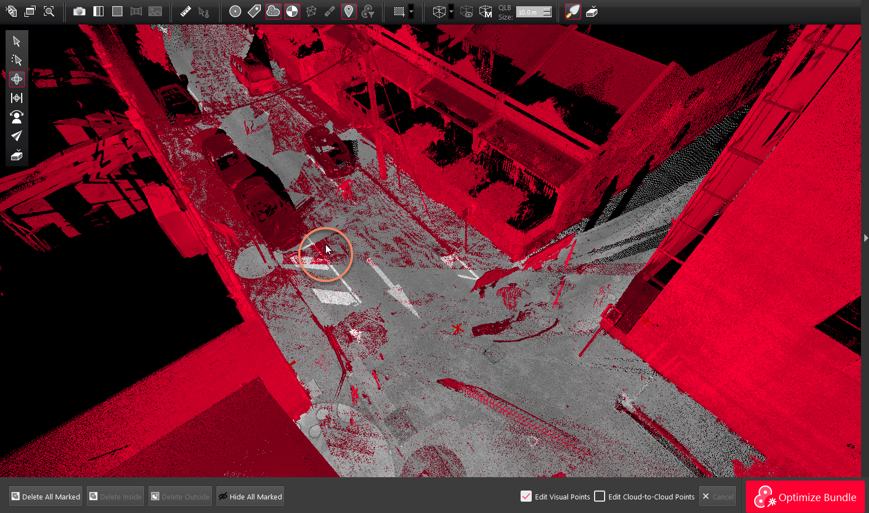This screenshot has height=513, width=869.
Task: Click the eraser icon in top toolbar
Action: pos(592,12)
